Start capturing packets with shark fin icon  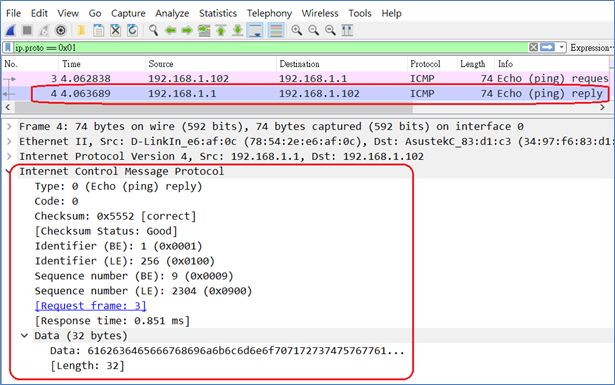tap(11, 30)
